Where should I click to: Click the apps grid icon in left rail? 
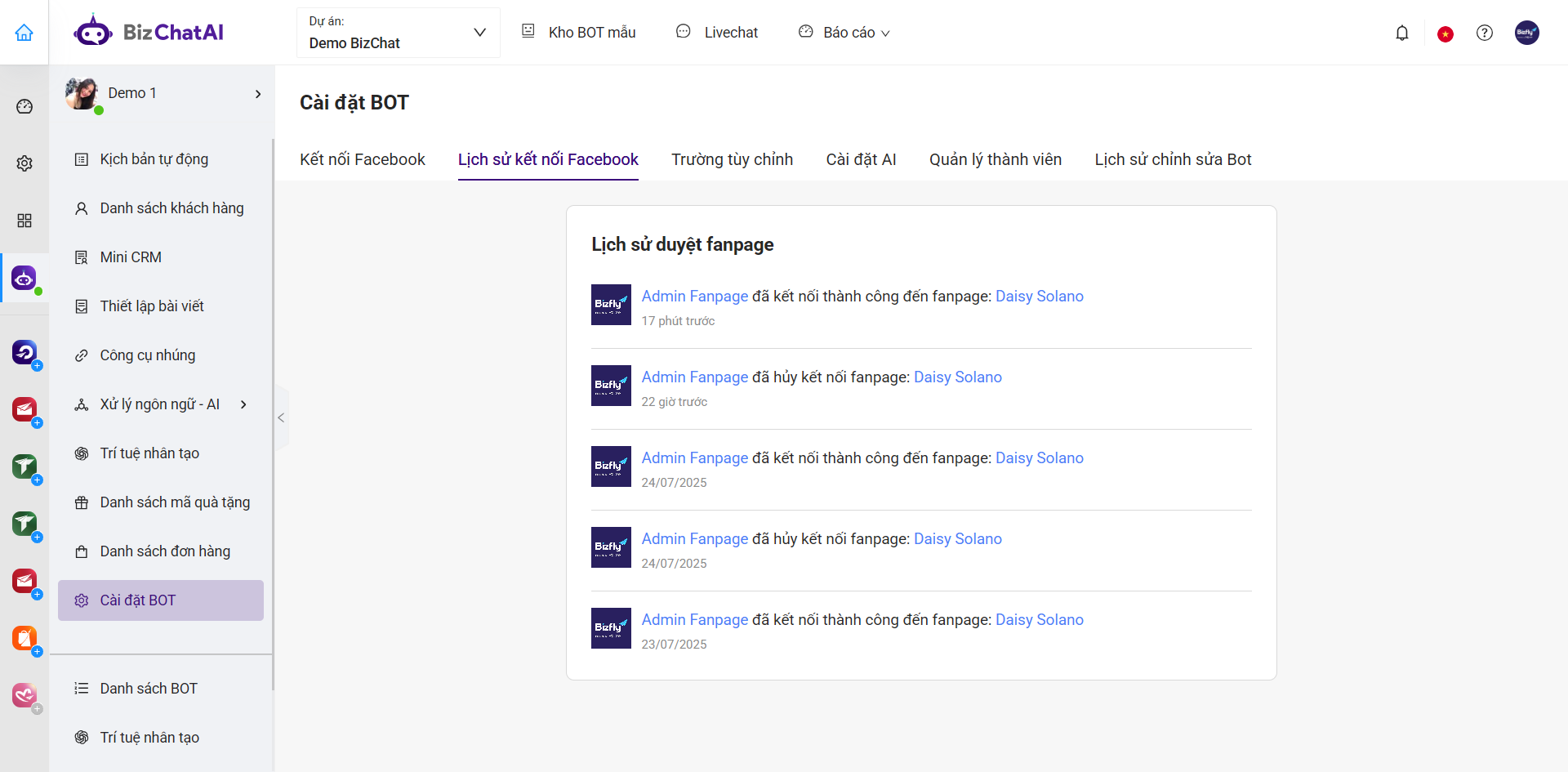(24, 221)
